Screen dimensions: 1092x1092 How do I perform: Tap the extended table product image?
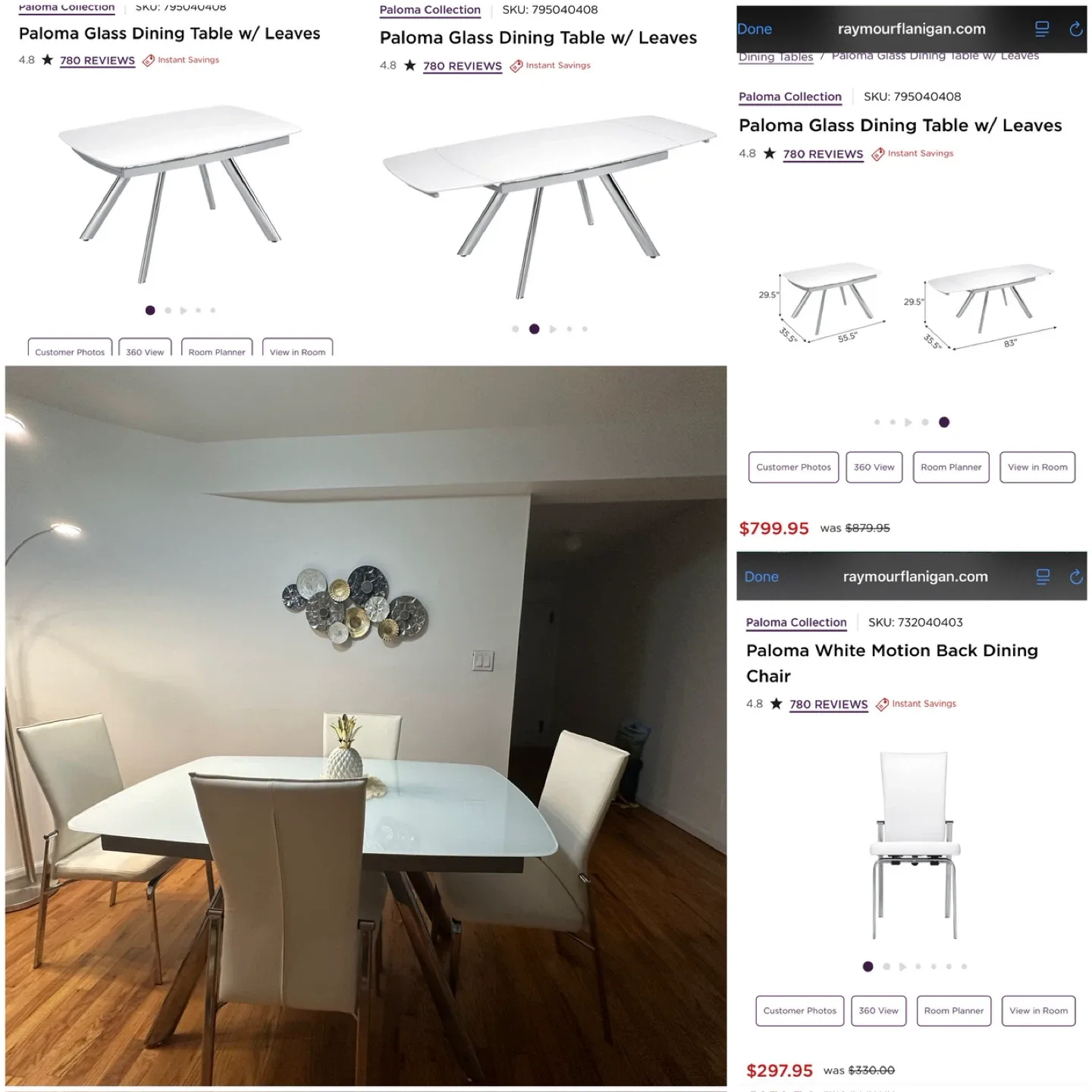click(550, 205)
